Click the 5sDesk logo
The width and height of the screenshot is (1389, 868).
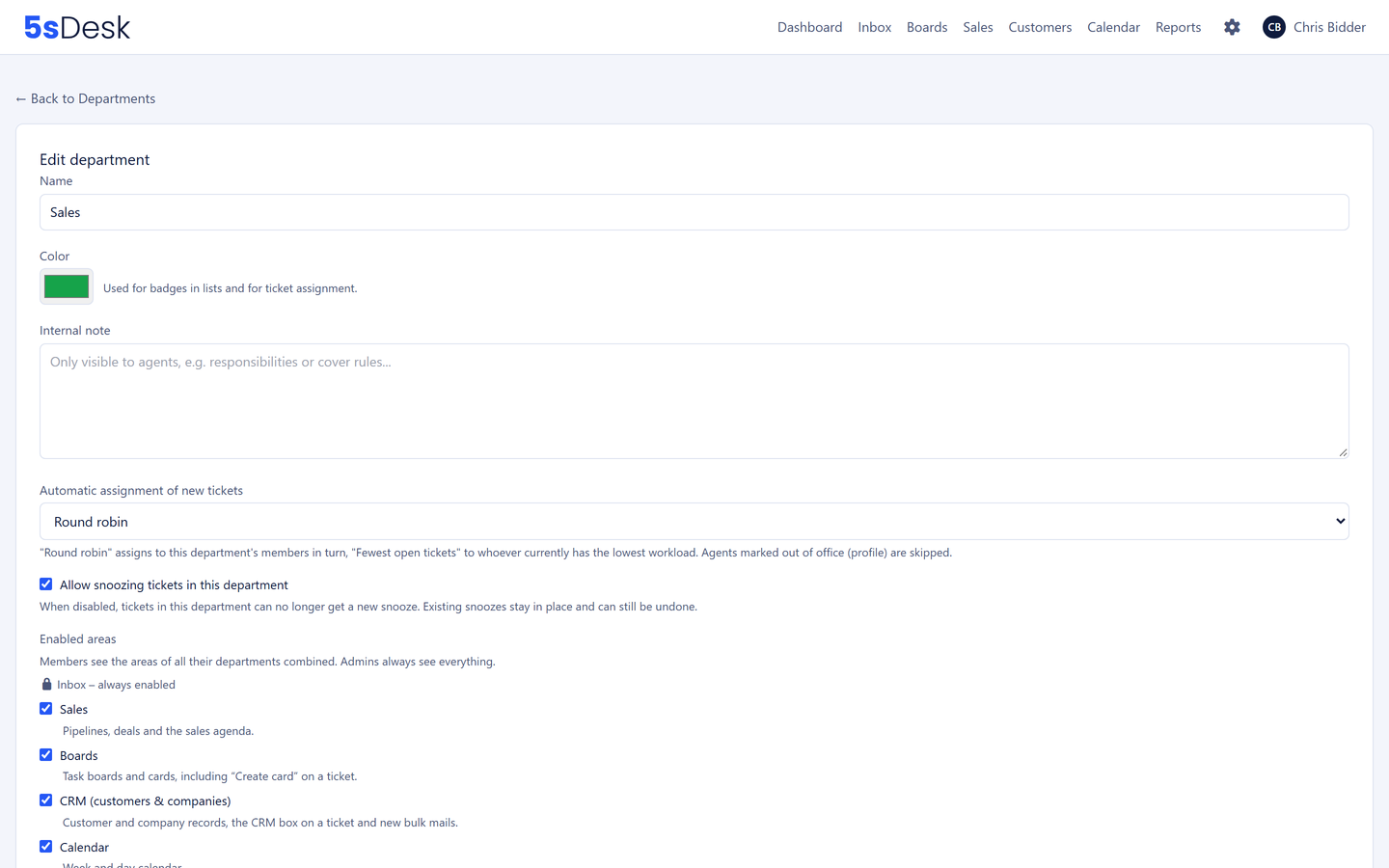click(x=77, y=27)
